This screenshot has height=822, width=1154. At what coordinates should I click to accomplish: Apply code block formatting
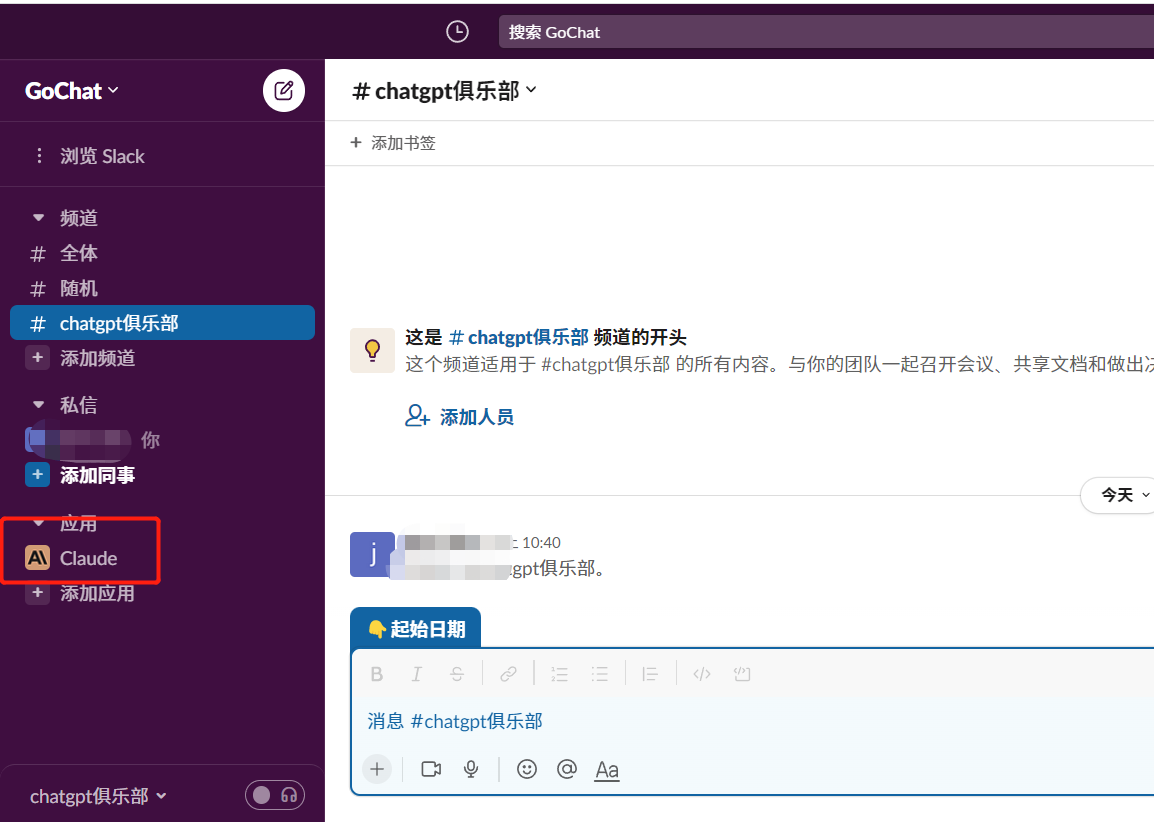coord(742,674)
